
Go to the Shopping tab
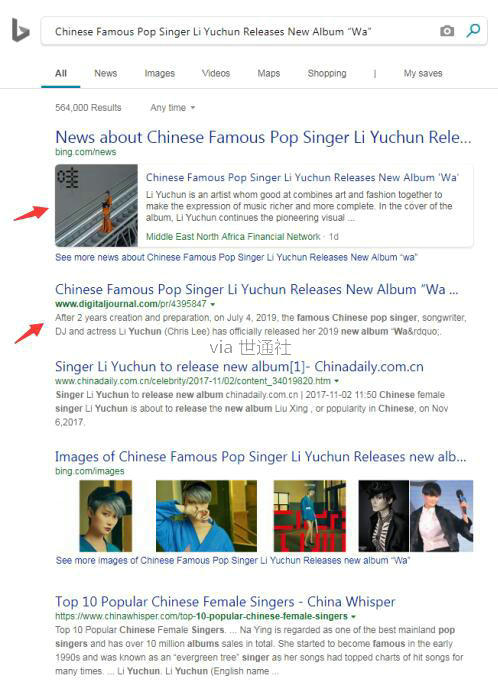pyautogui.click(x=327, y=73)
